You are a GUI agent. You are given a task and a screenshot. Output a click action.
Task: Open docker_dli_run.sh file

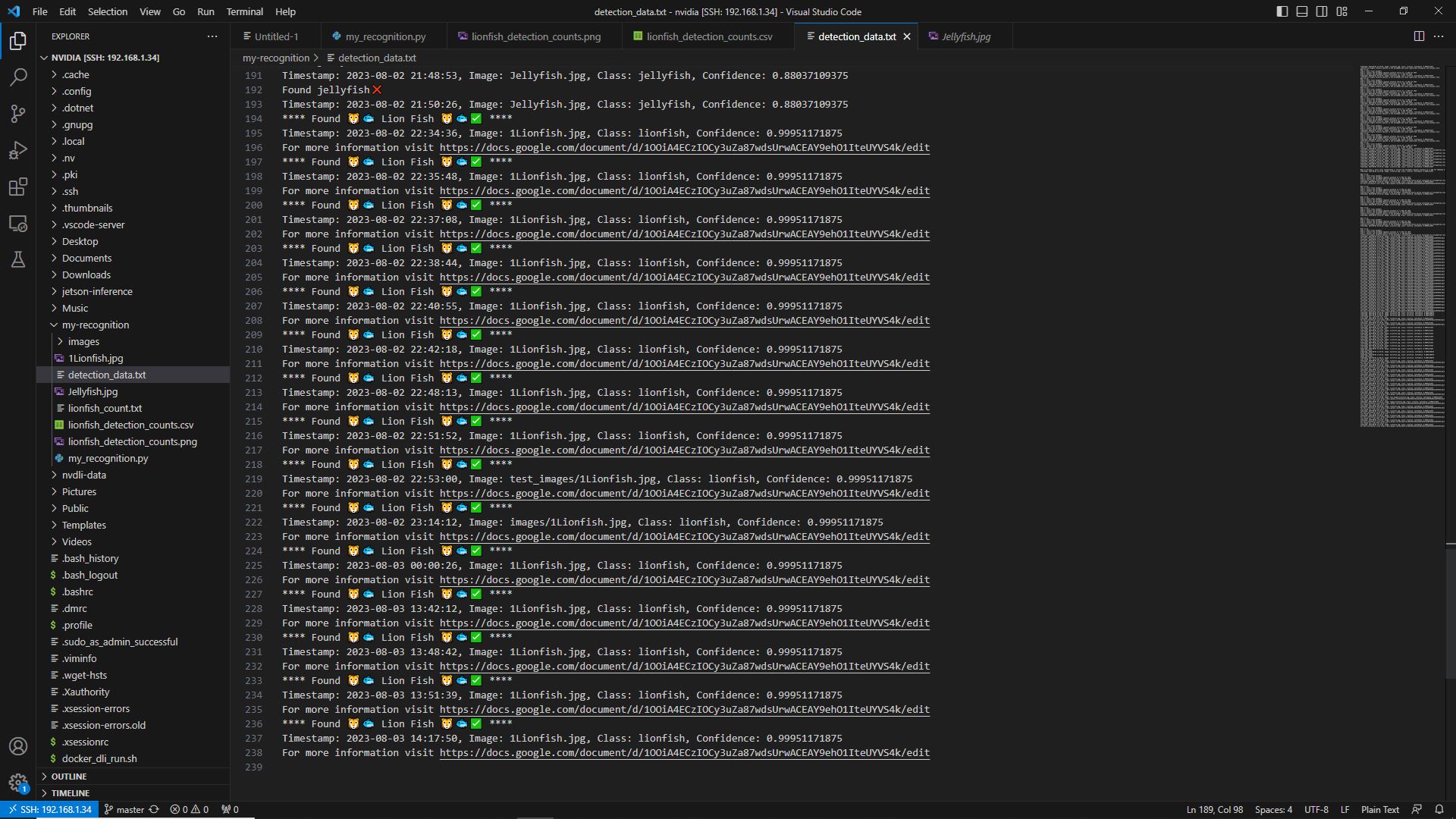point(133,758)
